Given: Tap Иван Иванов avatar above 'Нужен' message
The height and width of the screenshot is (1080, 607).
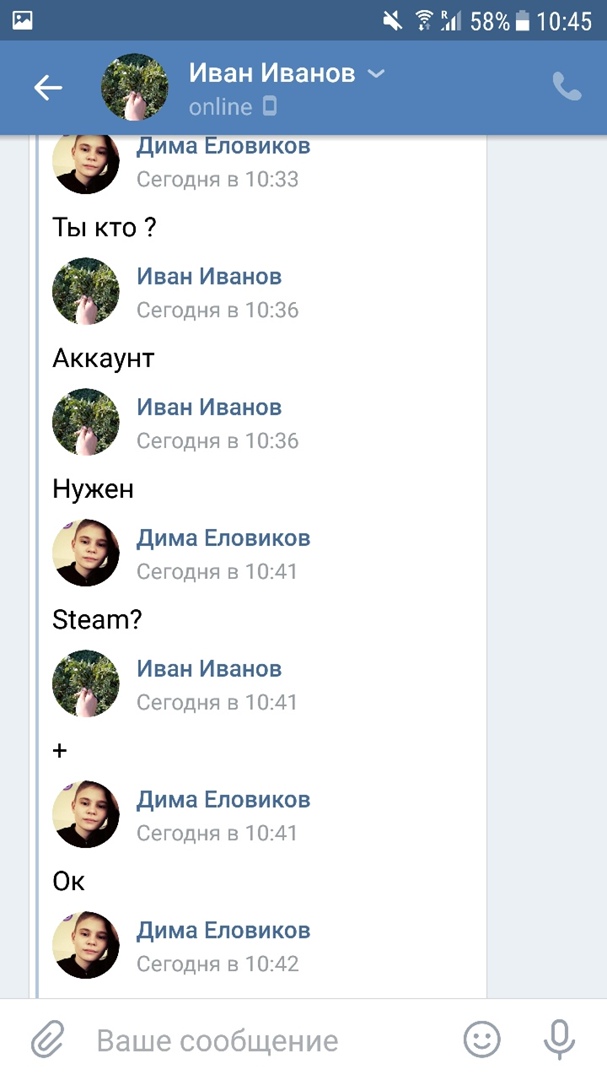Looking at the screenshot, I should coord(86,422).
